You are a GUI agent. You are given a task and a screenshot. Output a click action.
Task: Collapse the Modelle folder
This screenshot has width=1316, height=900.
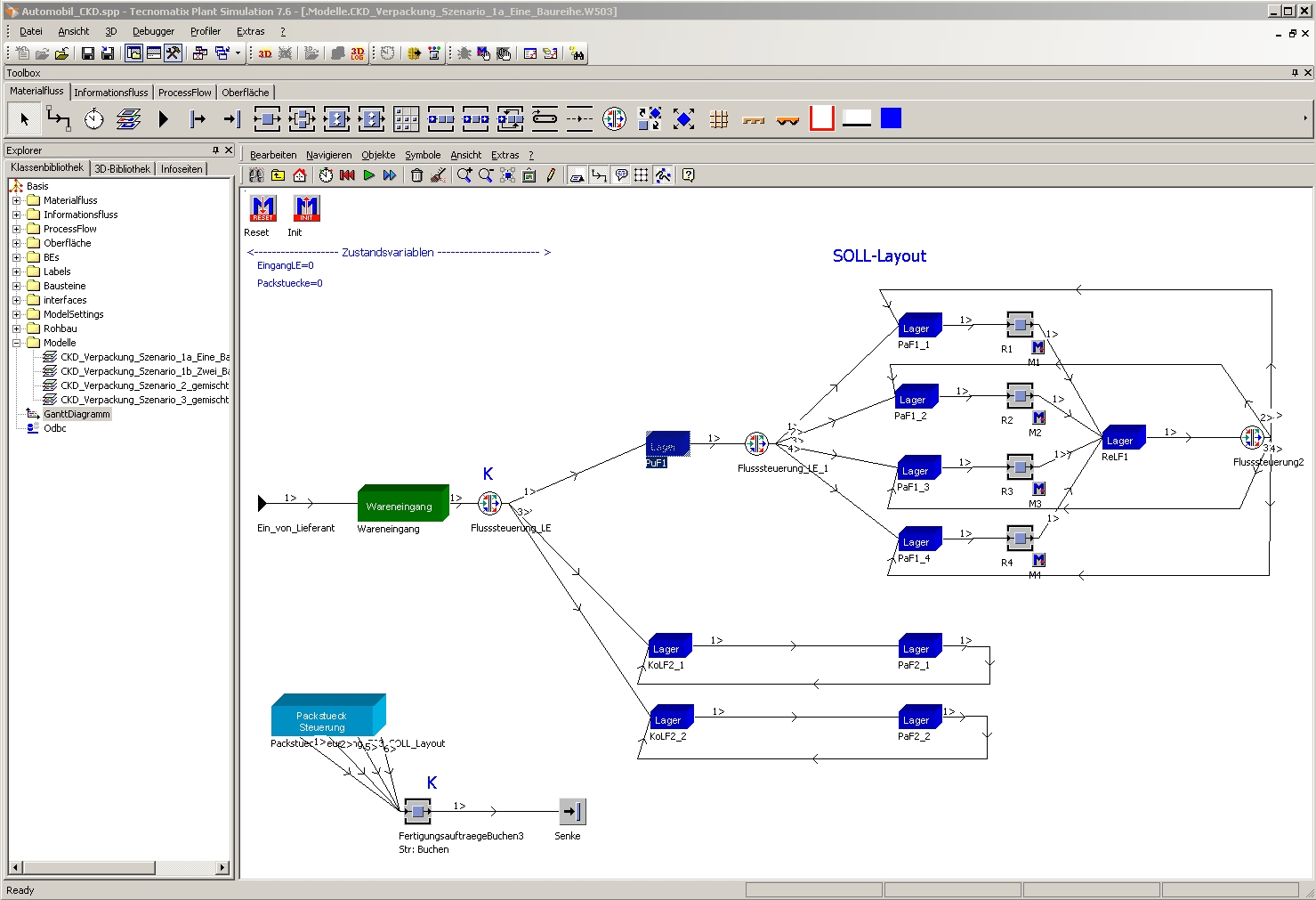point(16,343)
